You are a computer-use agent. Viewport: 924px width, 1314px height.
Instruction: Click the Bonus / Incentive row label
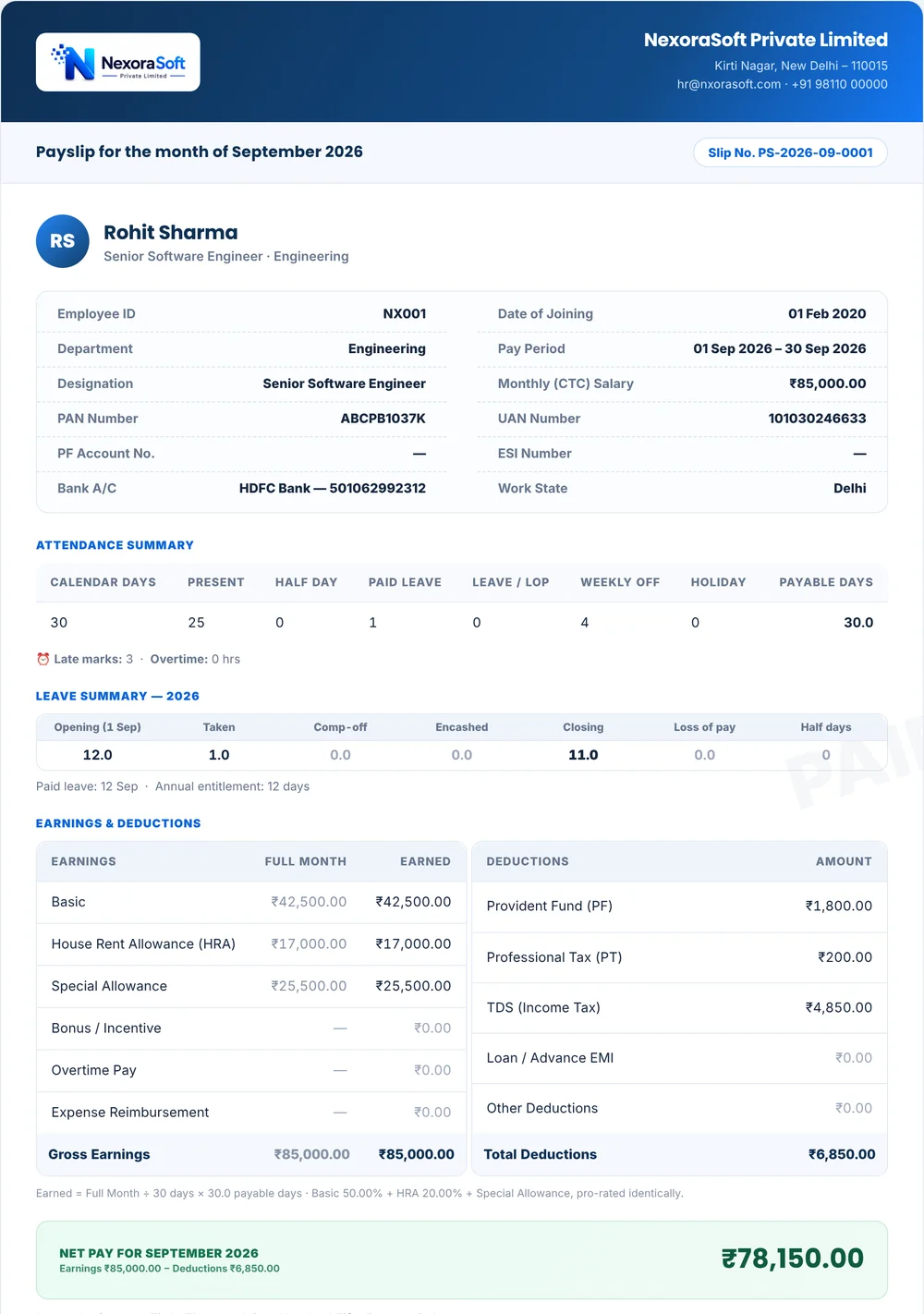[x=106, y=1028]
